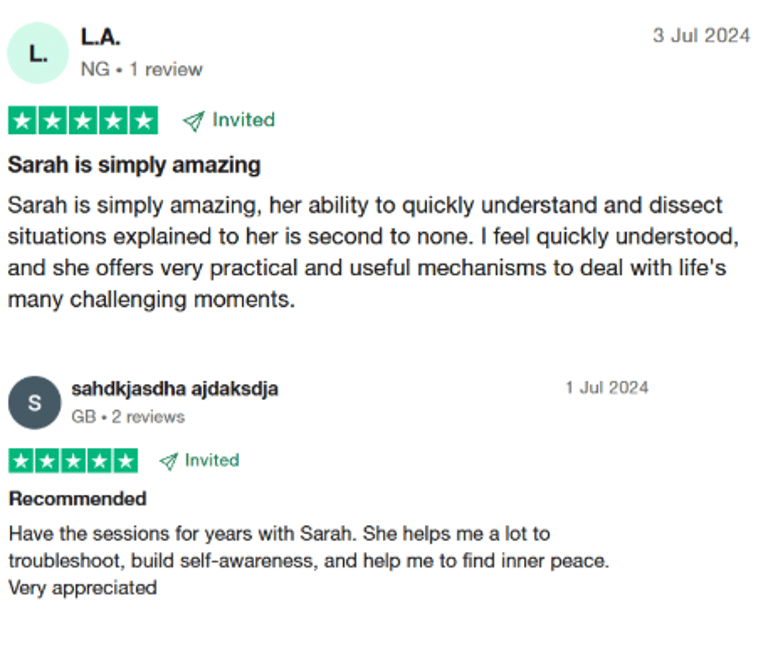Click the paper plane icon in second review
Image resolution: width=768 pixels, height=648 pixels.
pyautogui.click(x=169, y=461)
